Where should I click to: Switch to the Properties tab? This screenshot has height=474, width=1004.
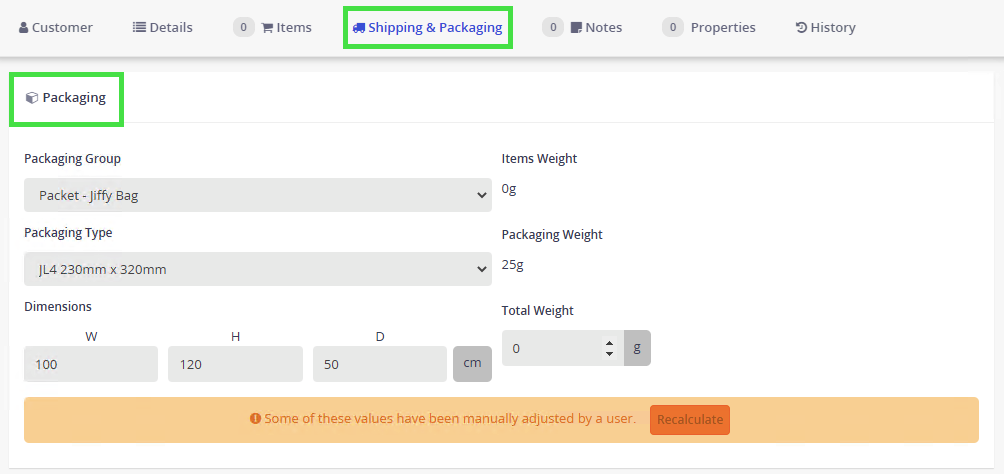[722, 28]
